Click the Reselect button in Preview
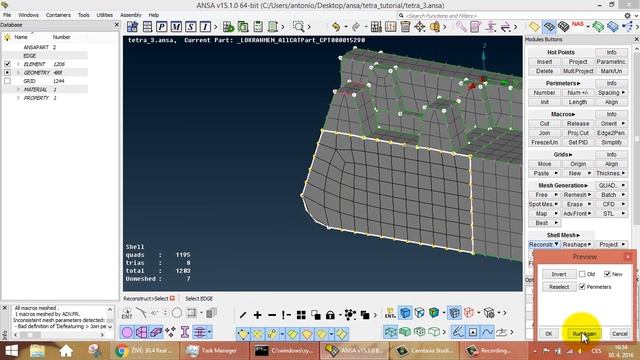Image resolution: width=640 pixels, height=360 pixels. (x=559, y=287)
